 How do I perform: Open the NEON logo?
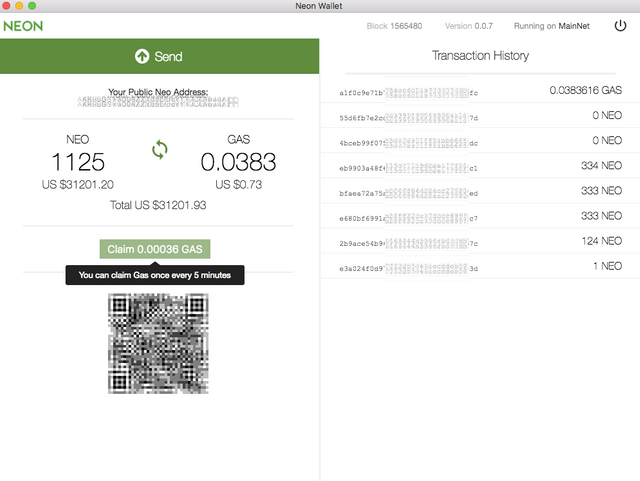click(x=23, y=26)
